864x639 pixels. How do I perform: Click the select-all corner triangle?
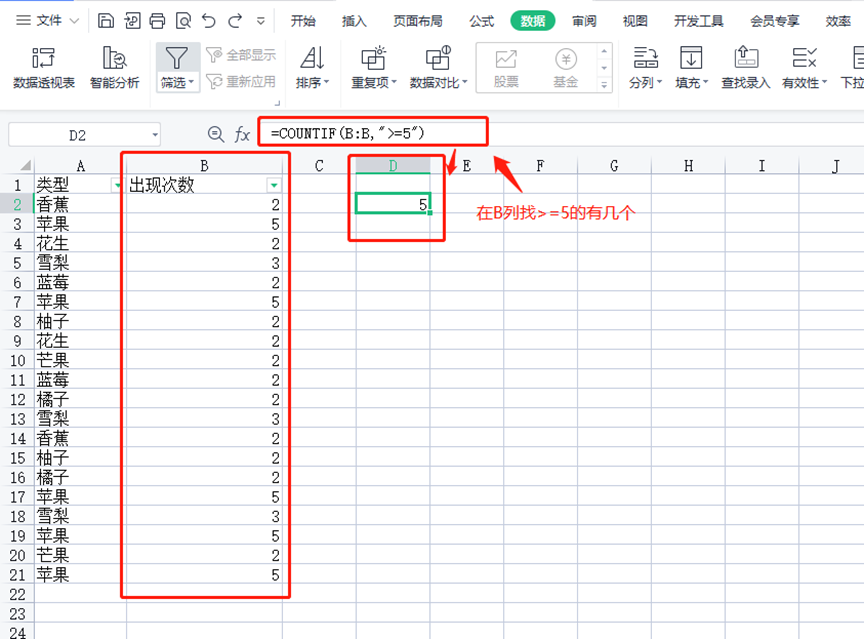coord(24,165)
